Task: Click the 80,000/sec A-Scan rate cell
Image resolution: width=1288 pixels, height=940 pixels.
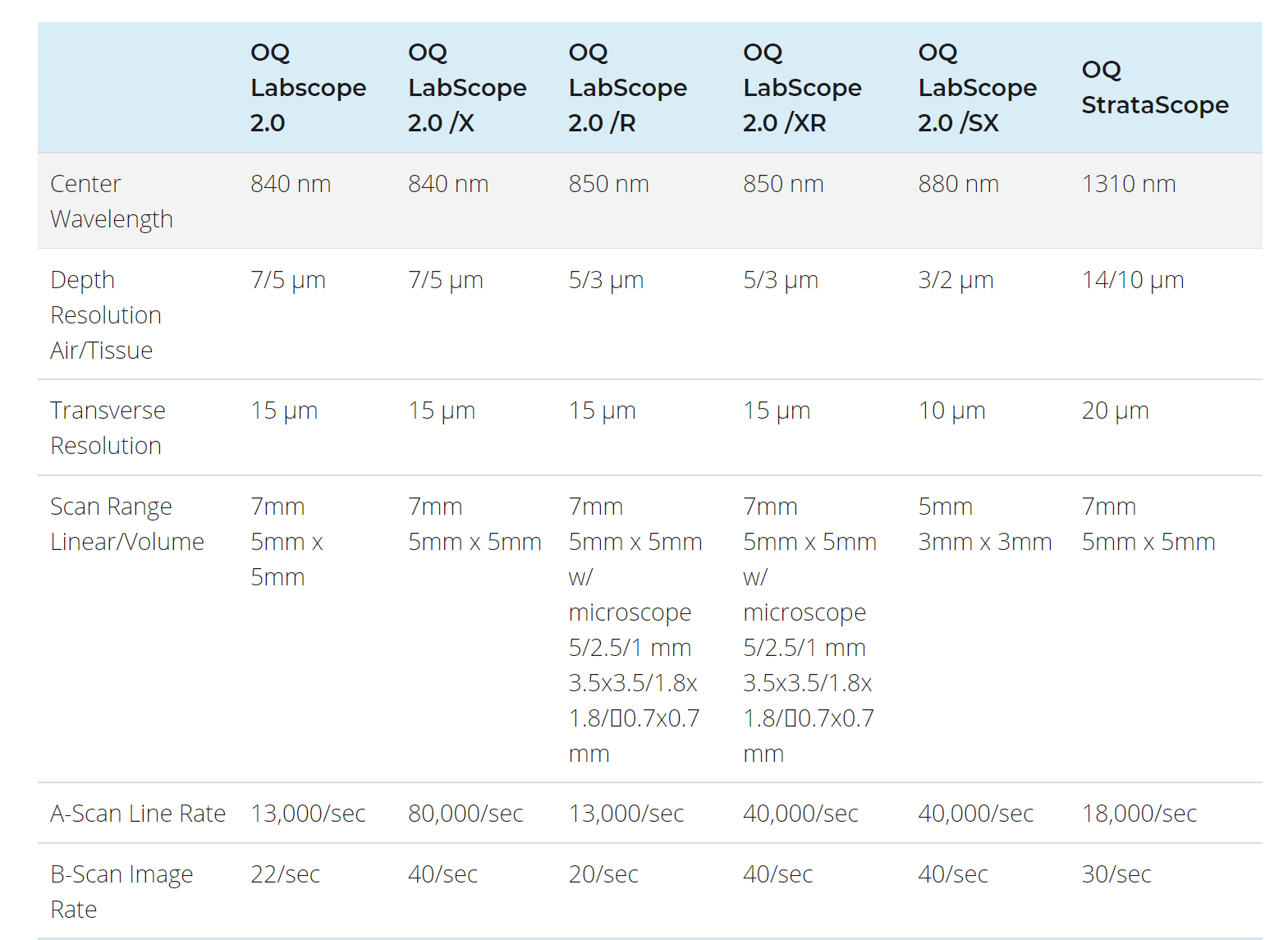Action: point(465,814)
